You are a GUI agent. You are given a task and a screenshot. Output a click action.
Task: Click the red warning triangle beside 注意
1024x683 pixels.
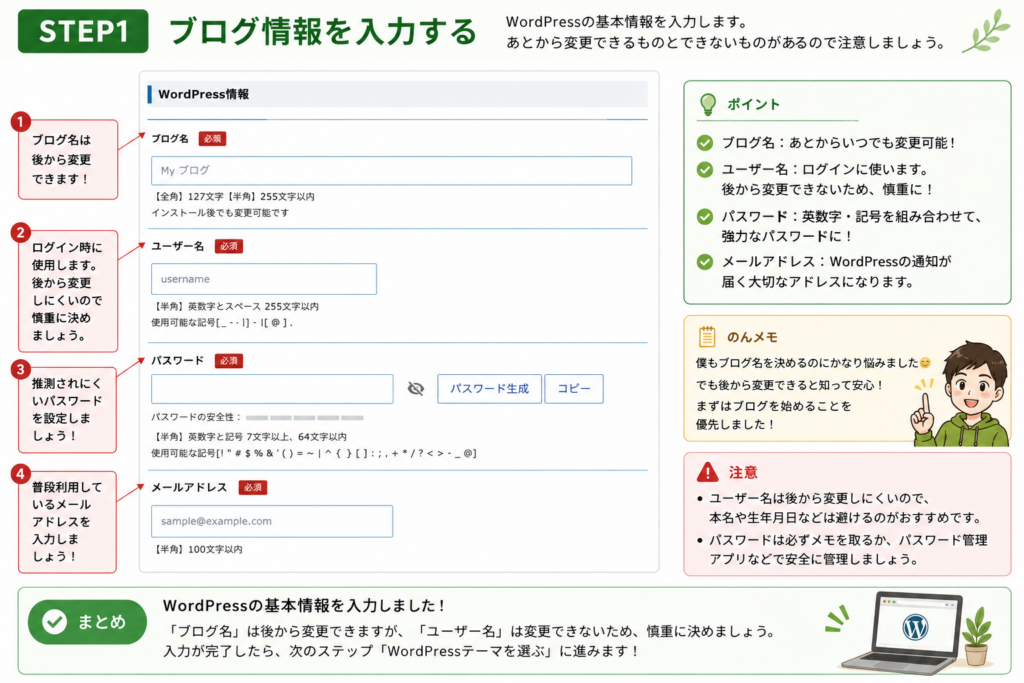point(707,471)
